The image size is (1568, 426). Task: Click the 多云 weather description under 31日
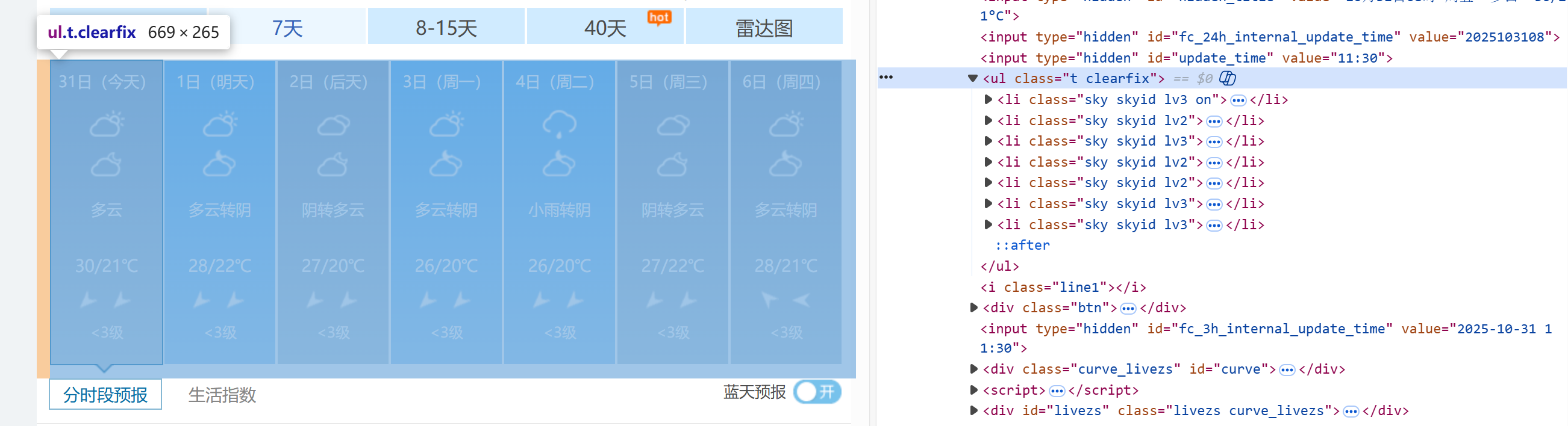[107, 210]
